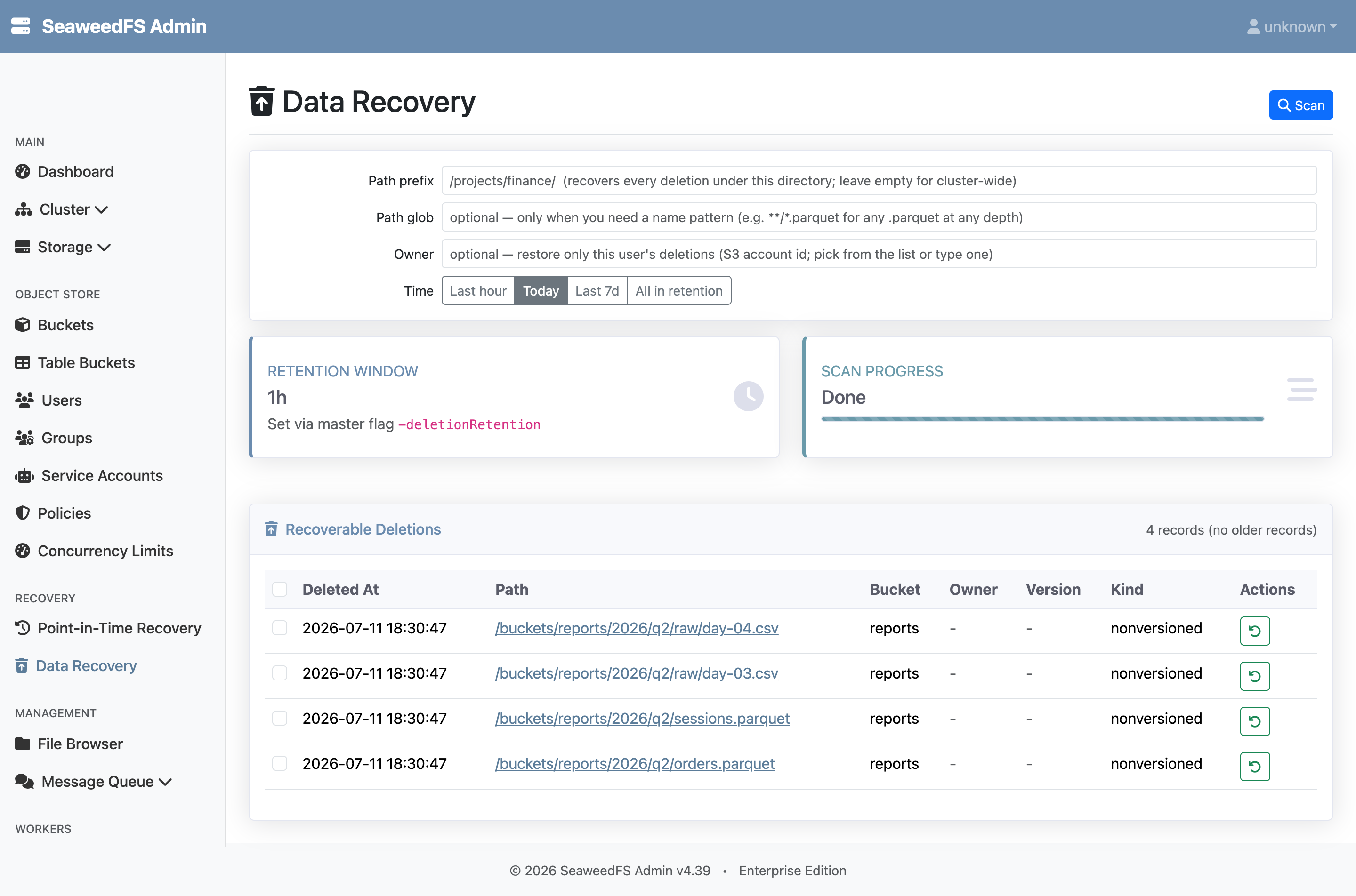Click the Data Recovery trash icon in sidebar
This screenshot has height=896, width=1356.
click(22, 666)
